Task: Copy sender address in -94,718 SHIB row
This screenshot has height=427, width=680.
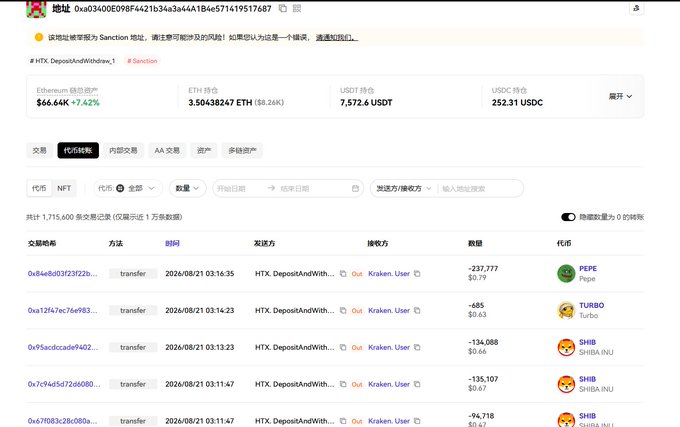Action: [x=343, y=421]
